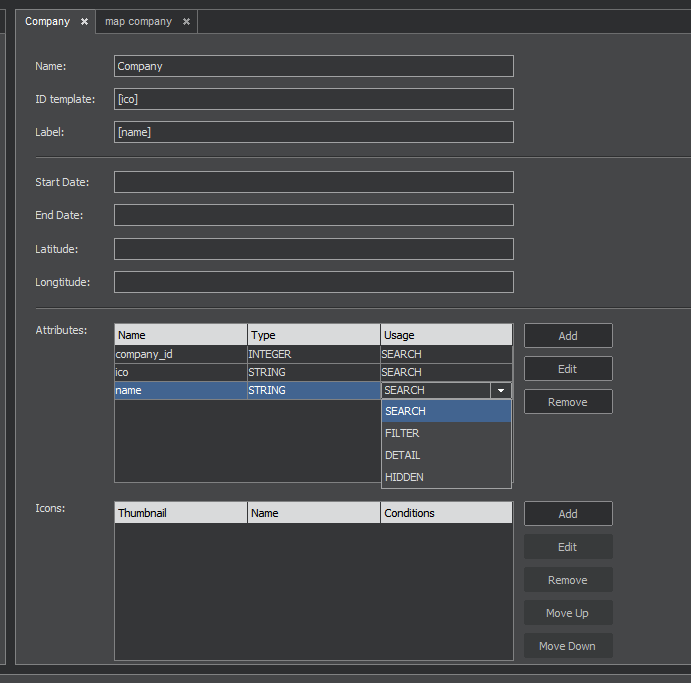This screenshot has height=683, width=691.
Task: Add a new icon entry
Action: tap(567, 514)
